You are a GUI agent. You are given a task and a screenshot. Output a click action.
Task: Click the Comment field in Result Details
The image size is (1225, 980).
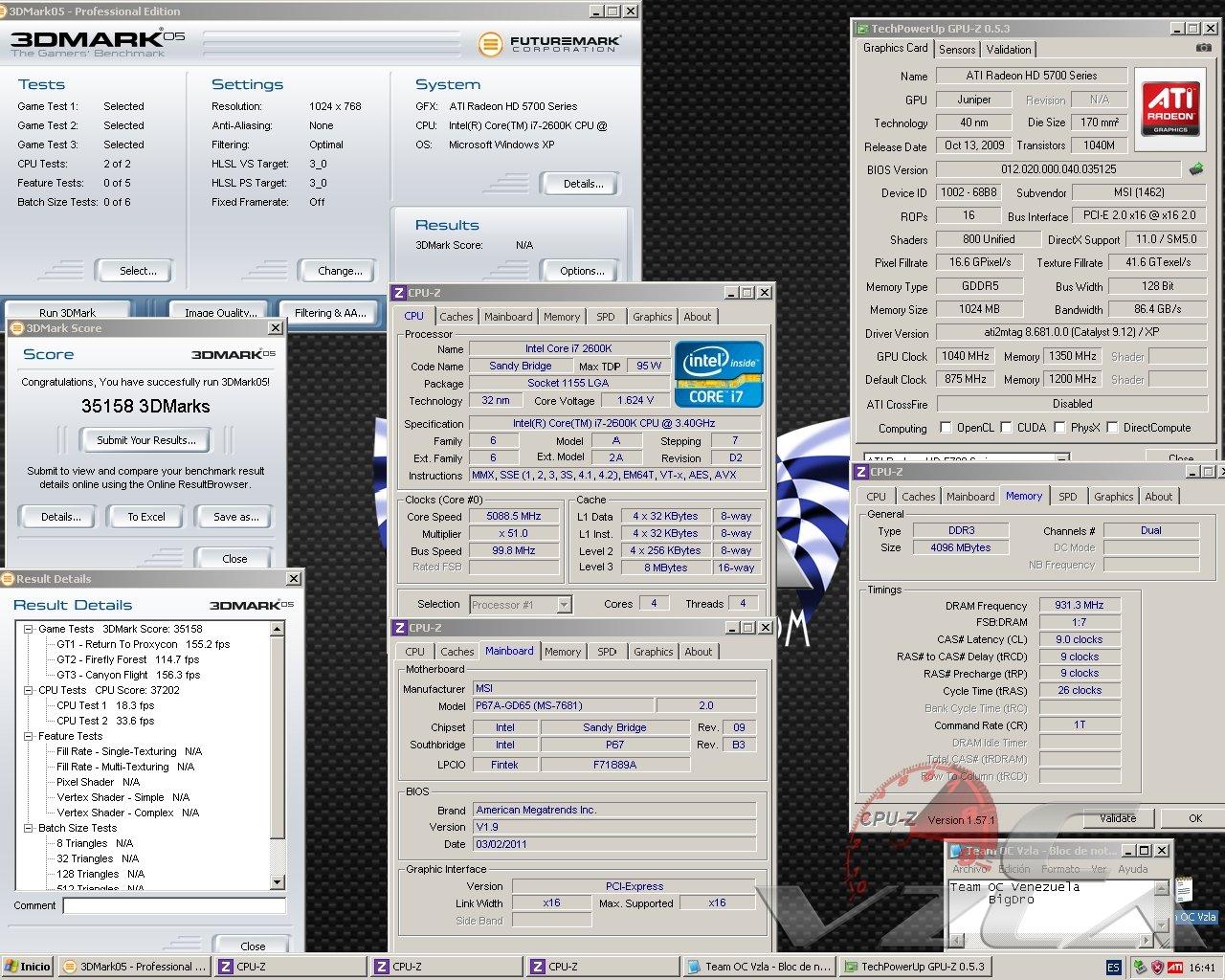pyautogui.click(x=174, y=905)
